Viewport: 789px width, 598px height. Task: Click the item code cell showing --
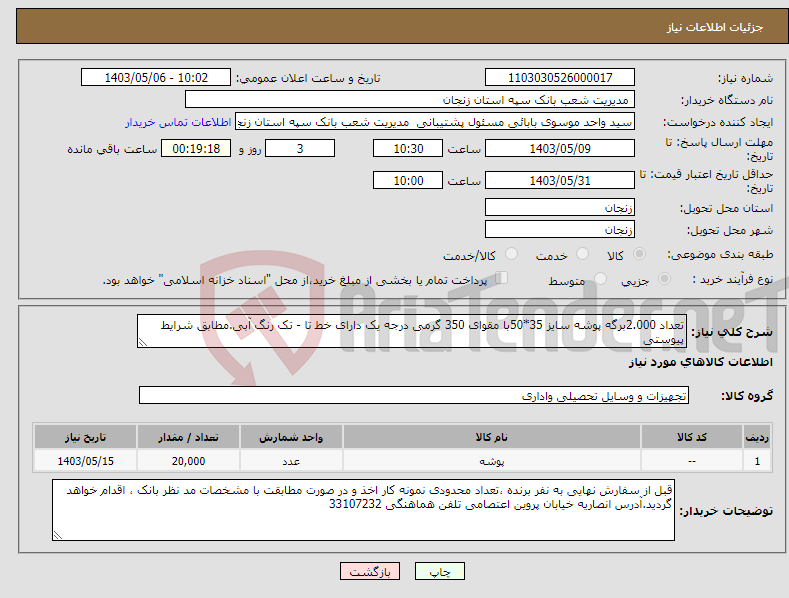click(692, 461)
